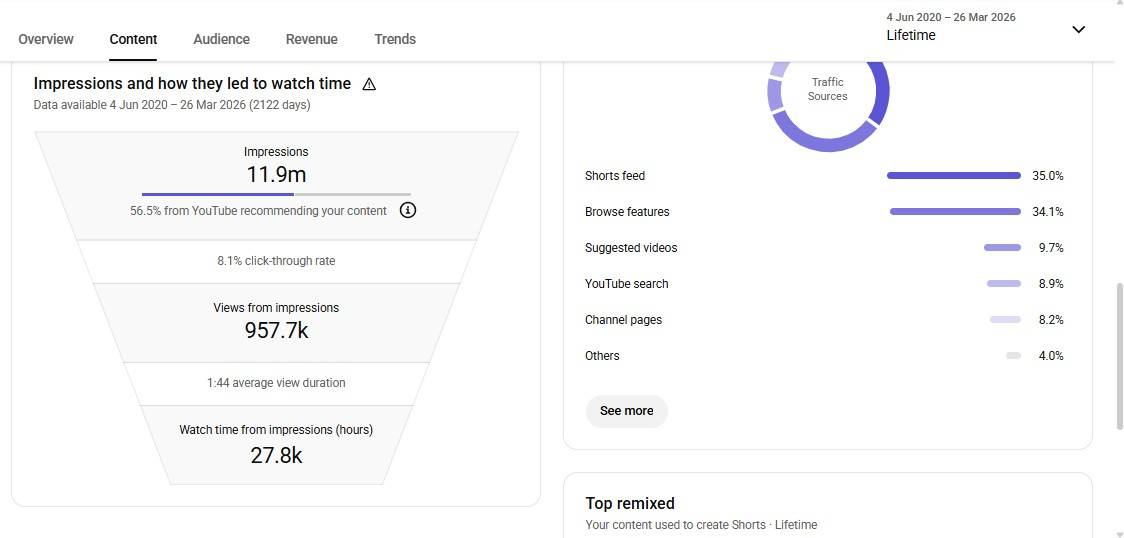The height and width of the screenshot is (538, 1124).
Task: Open the Lifetime date range selector
Action: [x=950, y=27]
